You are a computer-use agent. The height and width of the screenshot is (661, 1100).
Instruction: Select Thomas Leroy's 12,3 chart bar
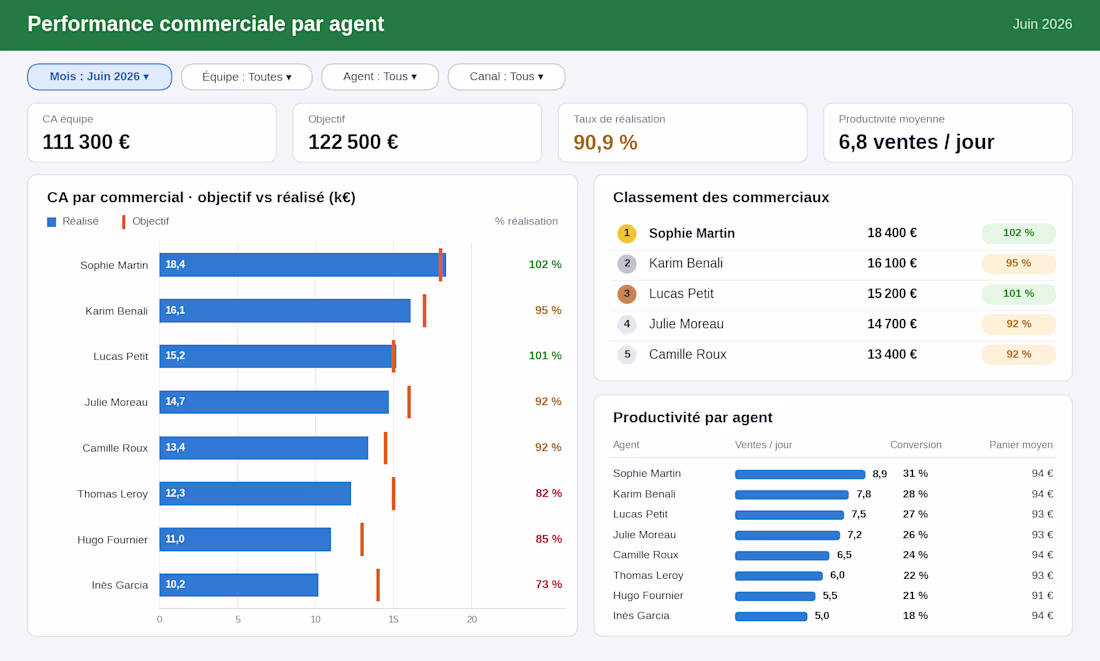[x=255, y=493]
